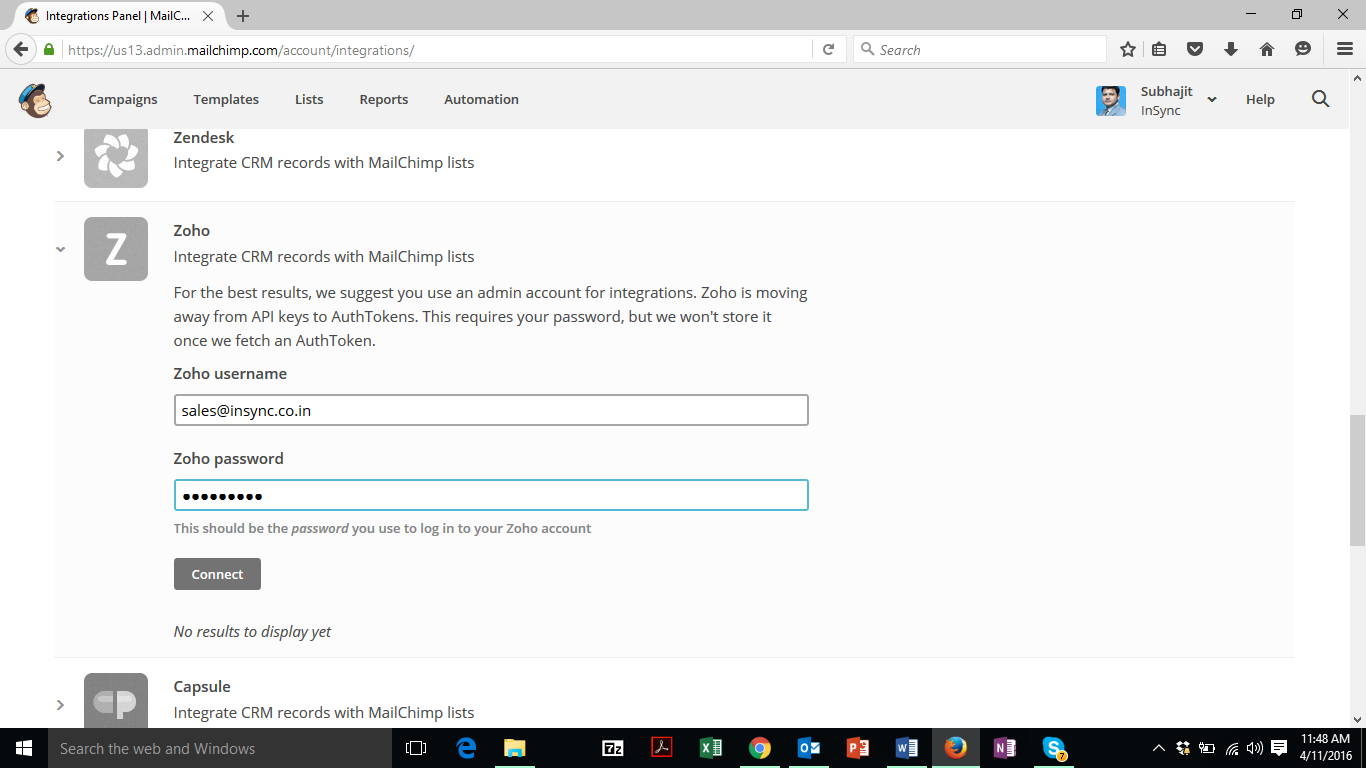Click the Zendesk integration title

click(204, 137)
